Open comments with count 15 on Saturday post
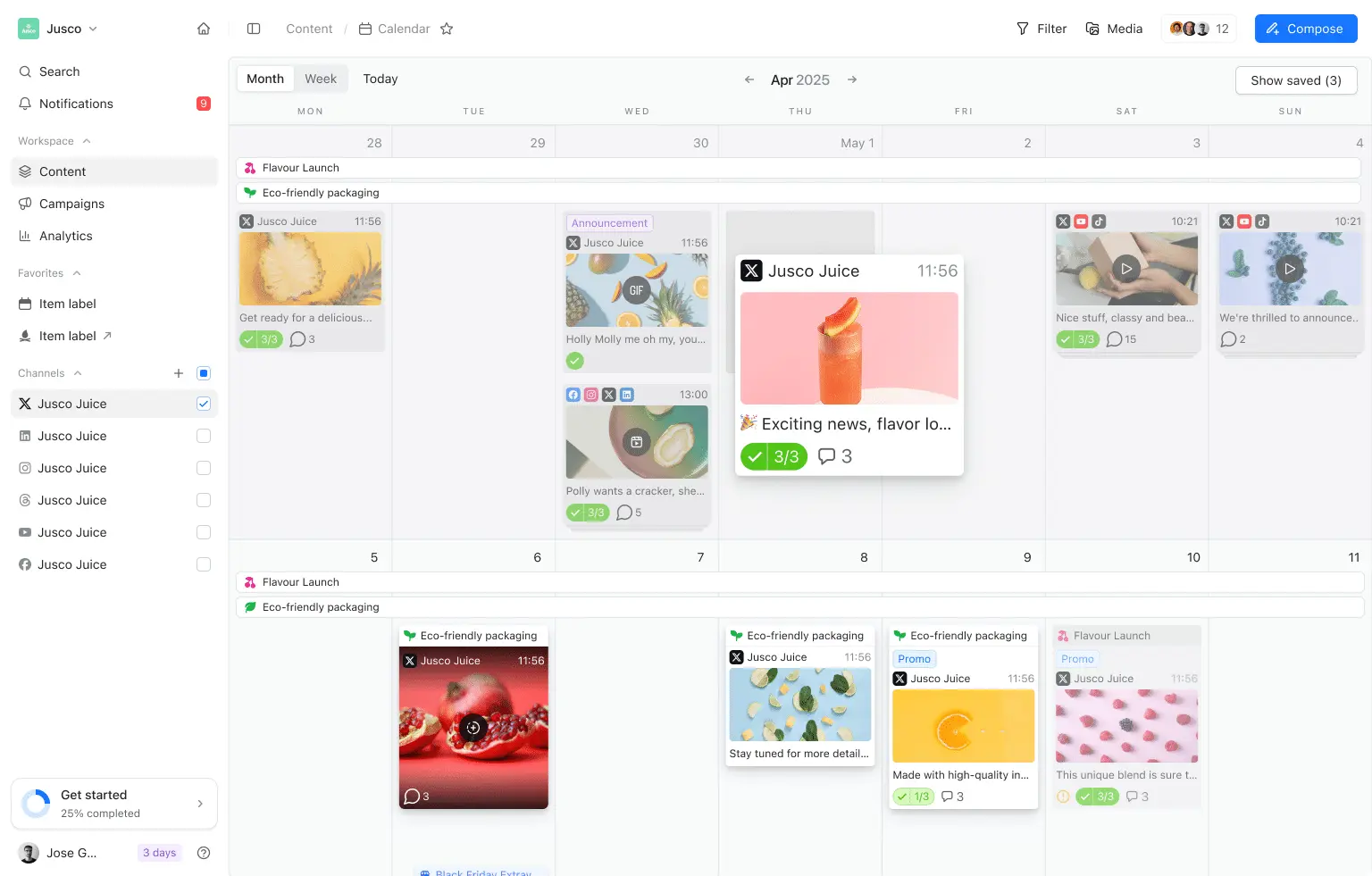Screen dimensions: 1372x876 [x=1121, y=339]
